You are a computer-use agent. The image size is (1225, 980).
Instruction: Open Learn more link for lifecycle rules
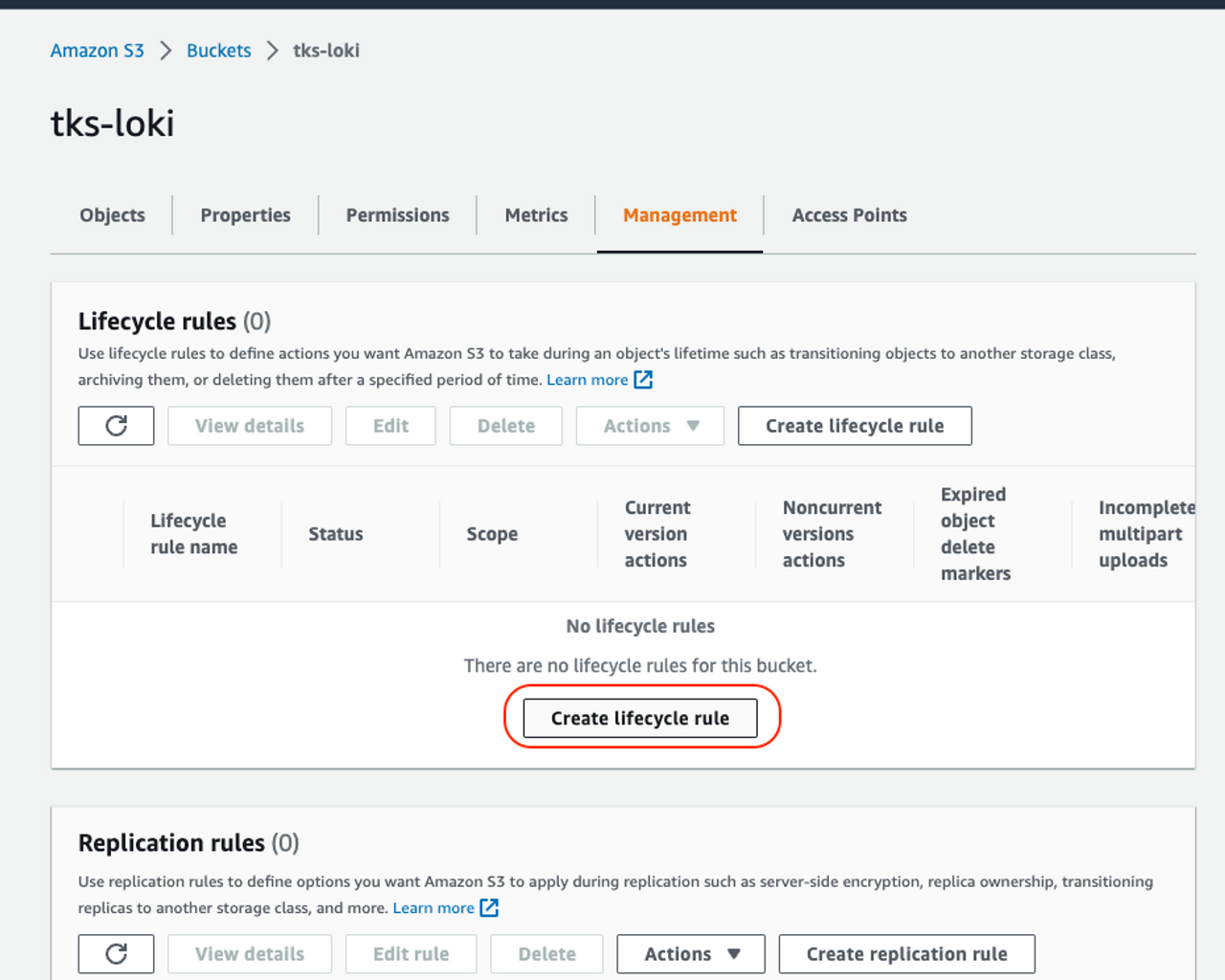point(588,380)
